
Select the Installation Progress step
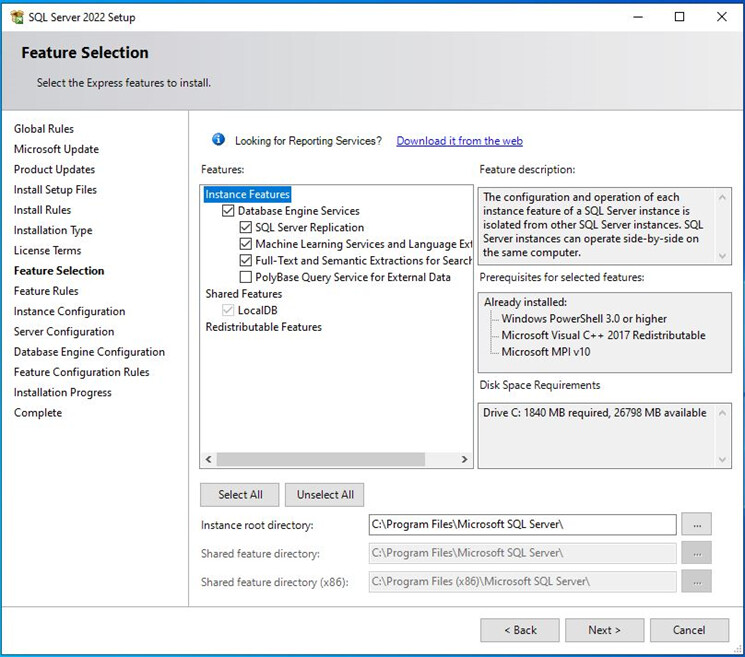(63, 392)
